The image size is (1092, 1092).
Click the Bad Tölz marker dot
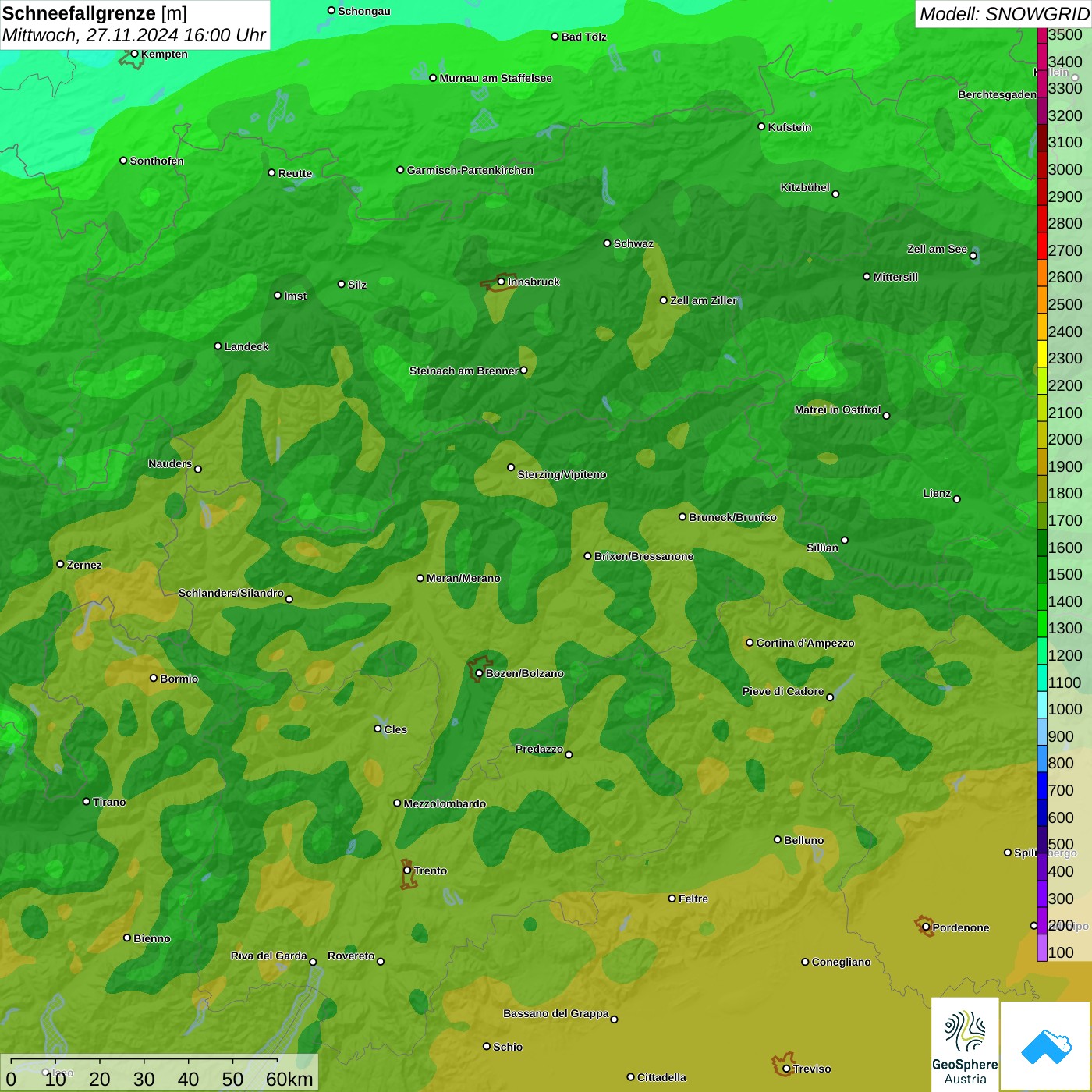click(555, 36)
